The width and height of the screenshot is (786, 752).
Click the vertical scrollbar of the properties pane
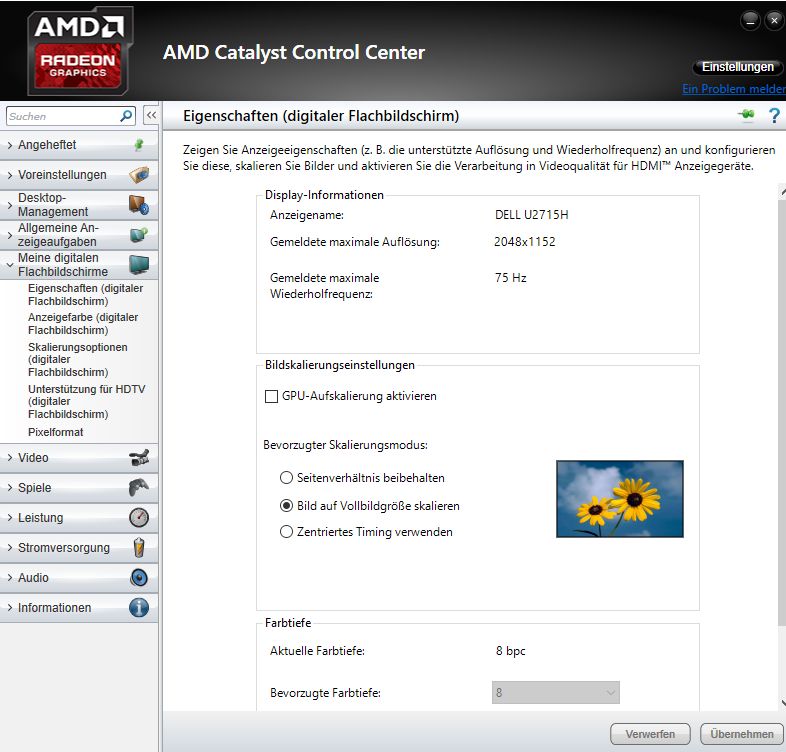click(x=782, y=411)
